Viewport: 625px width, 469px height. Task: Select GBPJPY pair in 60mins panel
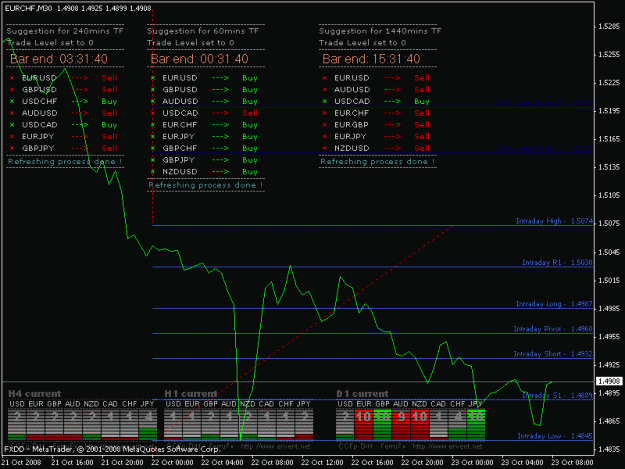pyautogui.click(x=179, y=160)
